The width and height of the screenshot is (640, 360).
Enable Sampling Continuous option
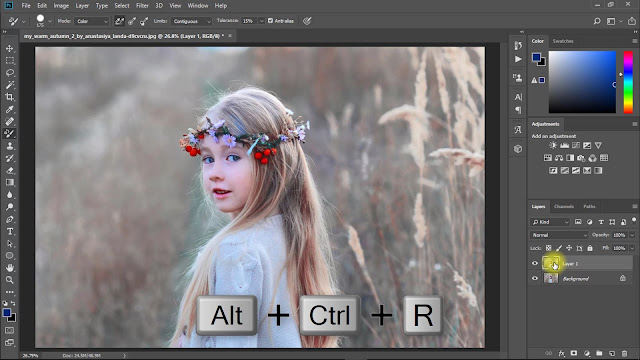120,21
